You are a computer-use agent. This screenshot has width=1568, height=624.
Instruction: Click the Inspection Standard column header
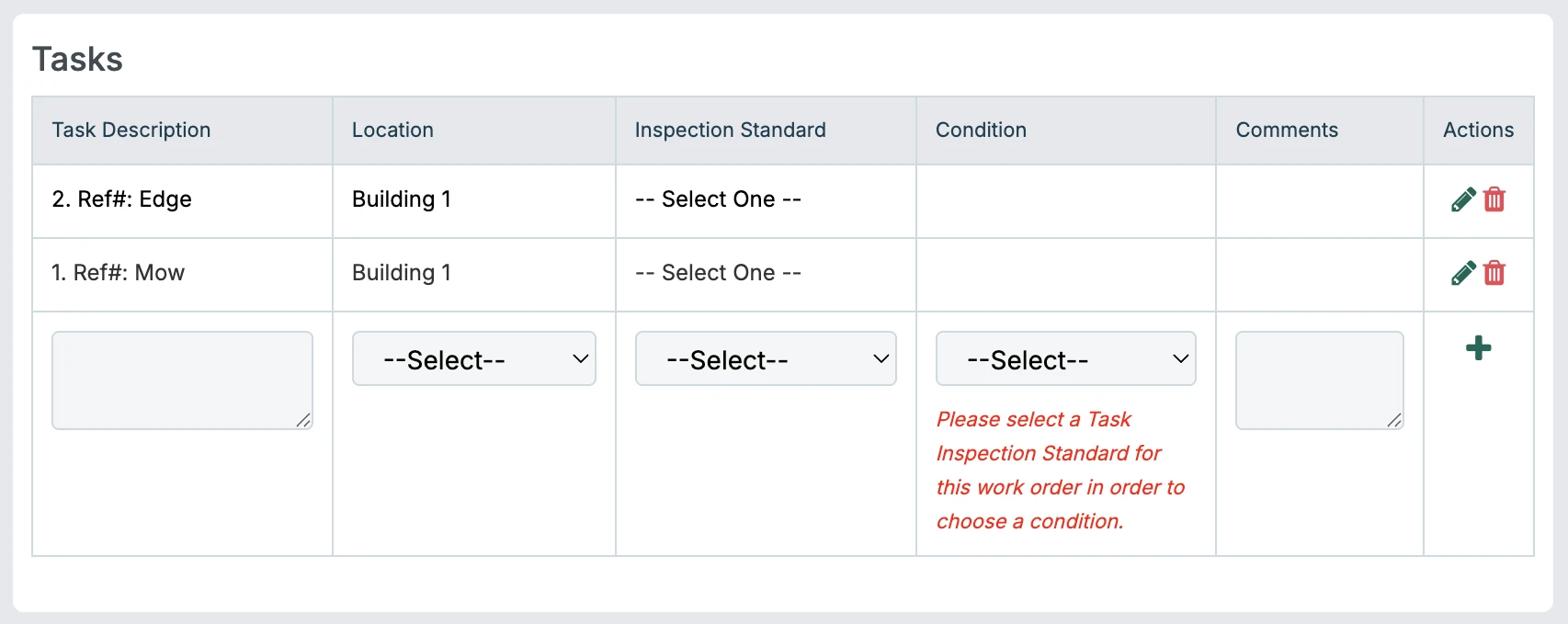coord(730,130)
